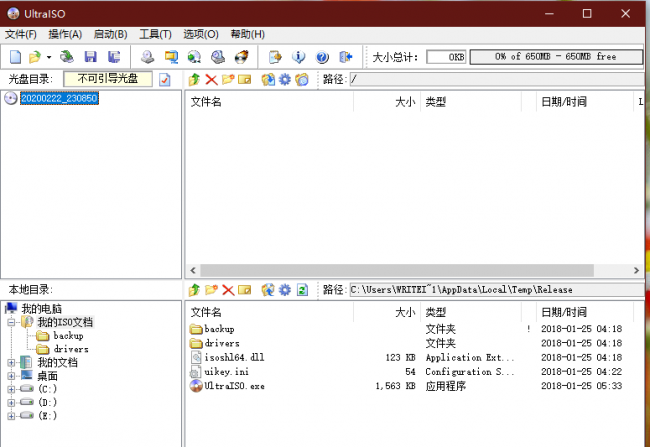
Task: Click the local pane Refresh icon
Action: pos(302,289)
